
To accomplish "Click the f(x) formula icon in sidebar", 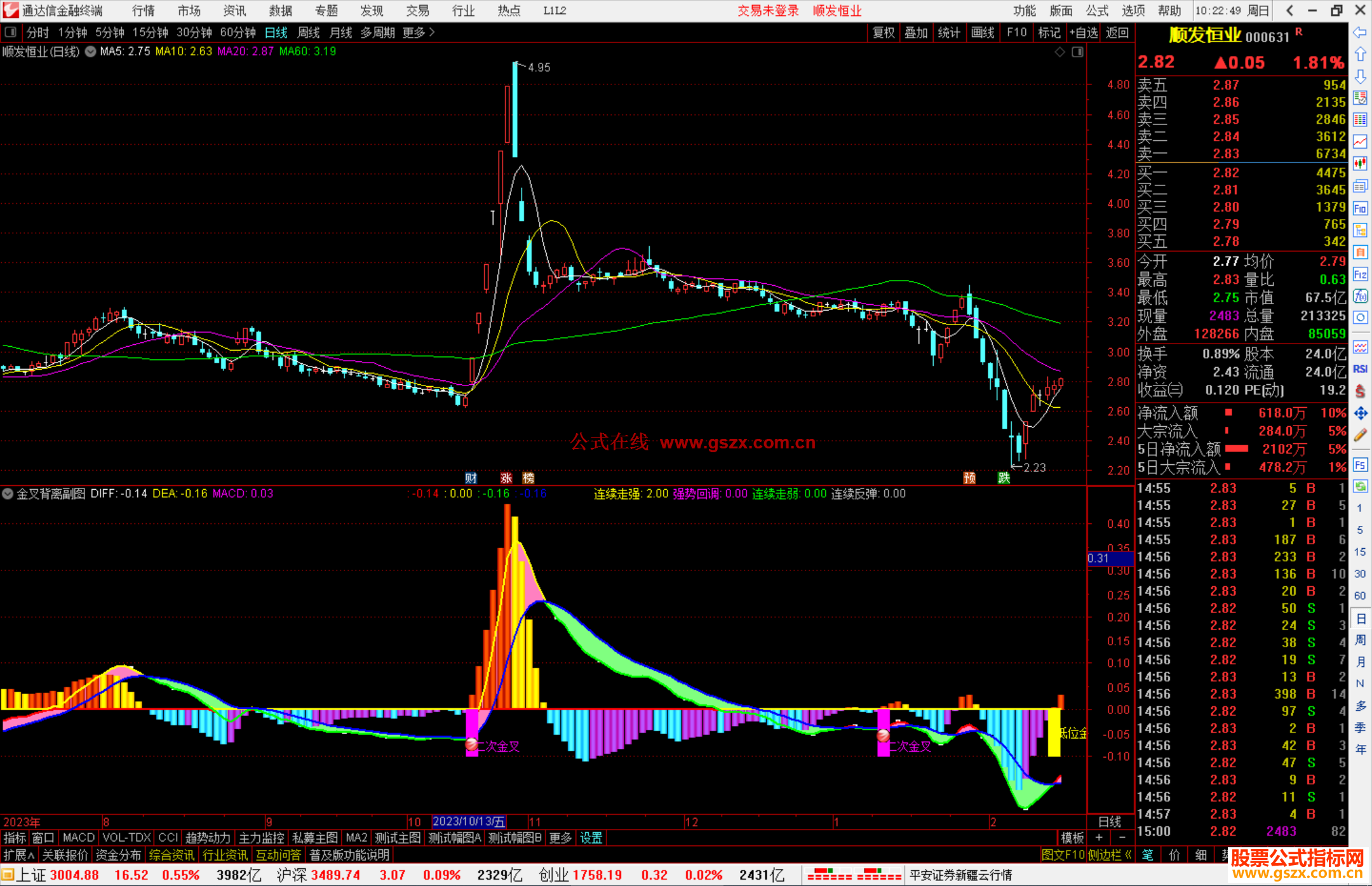I will [x=1360, y=296].
